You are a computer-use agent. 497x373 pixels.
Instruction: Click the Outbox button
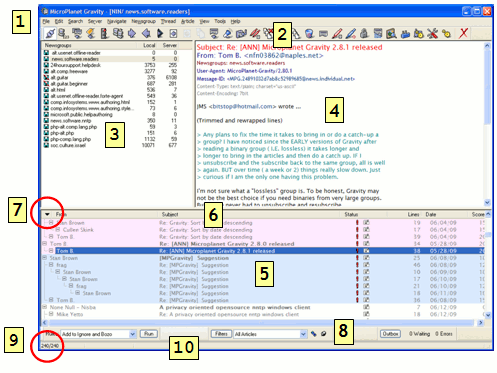click(390, 334)
